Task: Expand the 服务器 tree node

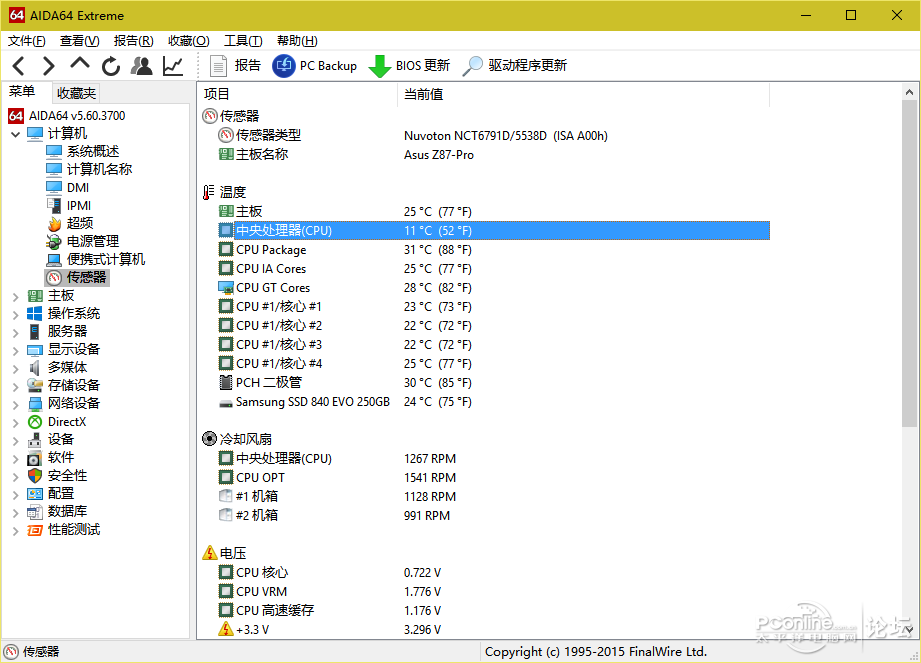Action: pyautogui.click(x=15, y=332)
